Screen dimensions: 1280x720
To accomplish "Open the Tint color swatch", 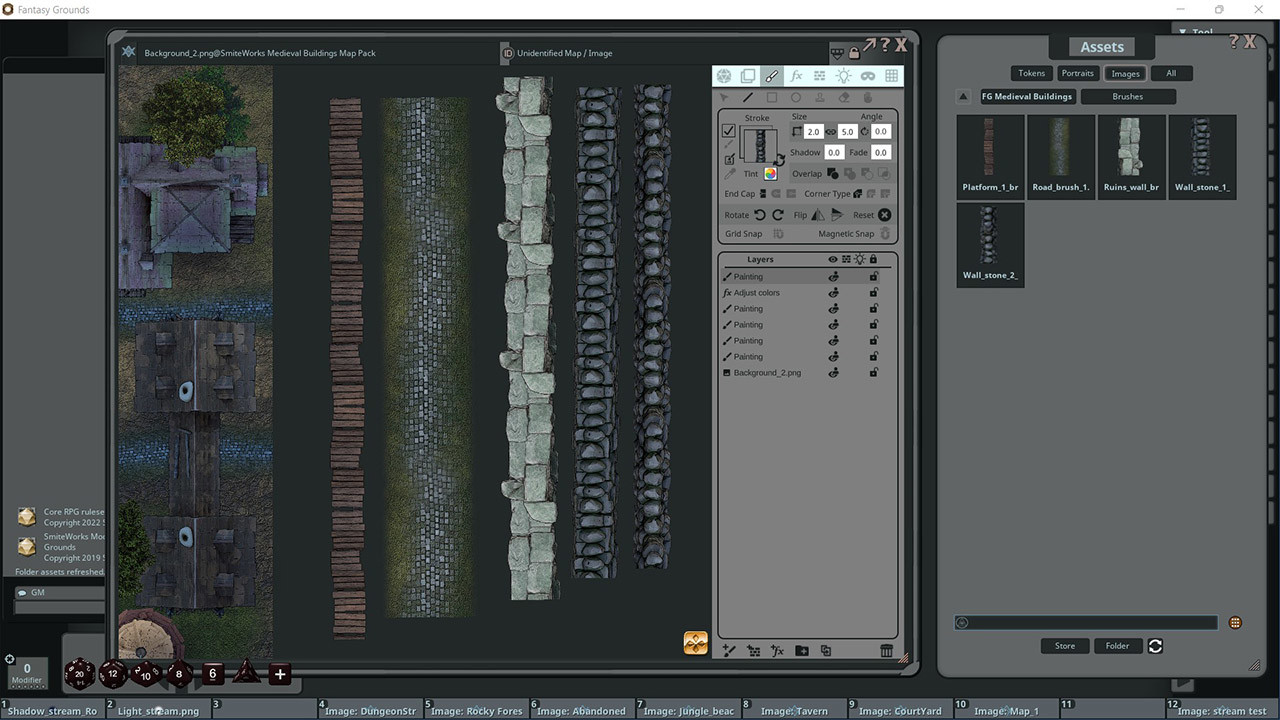I will pos(769,172).
